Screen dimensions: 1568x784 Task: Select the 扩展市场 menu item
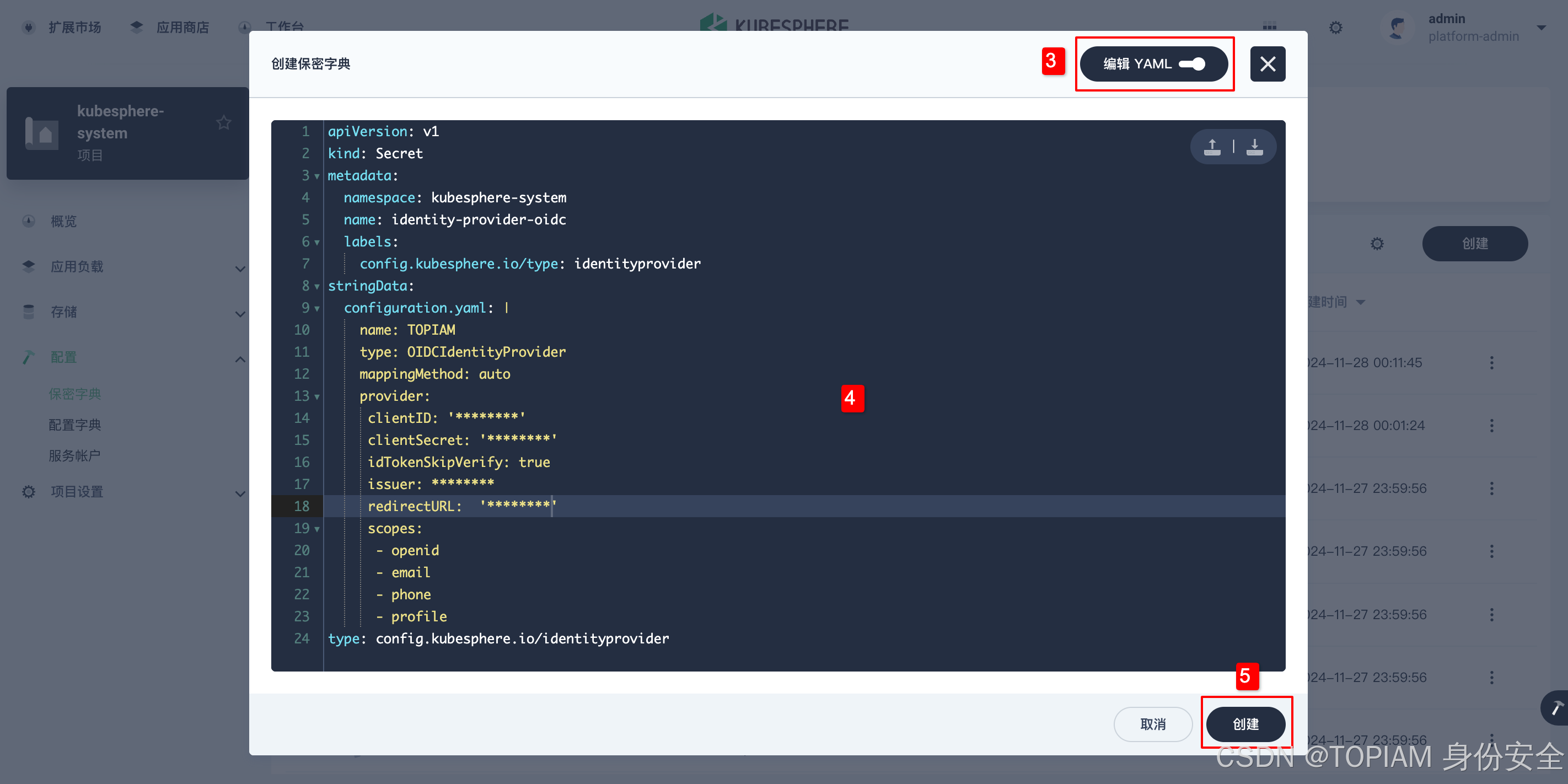[x=74, y=28]
